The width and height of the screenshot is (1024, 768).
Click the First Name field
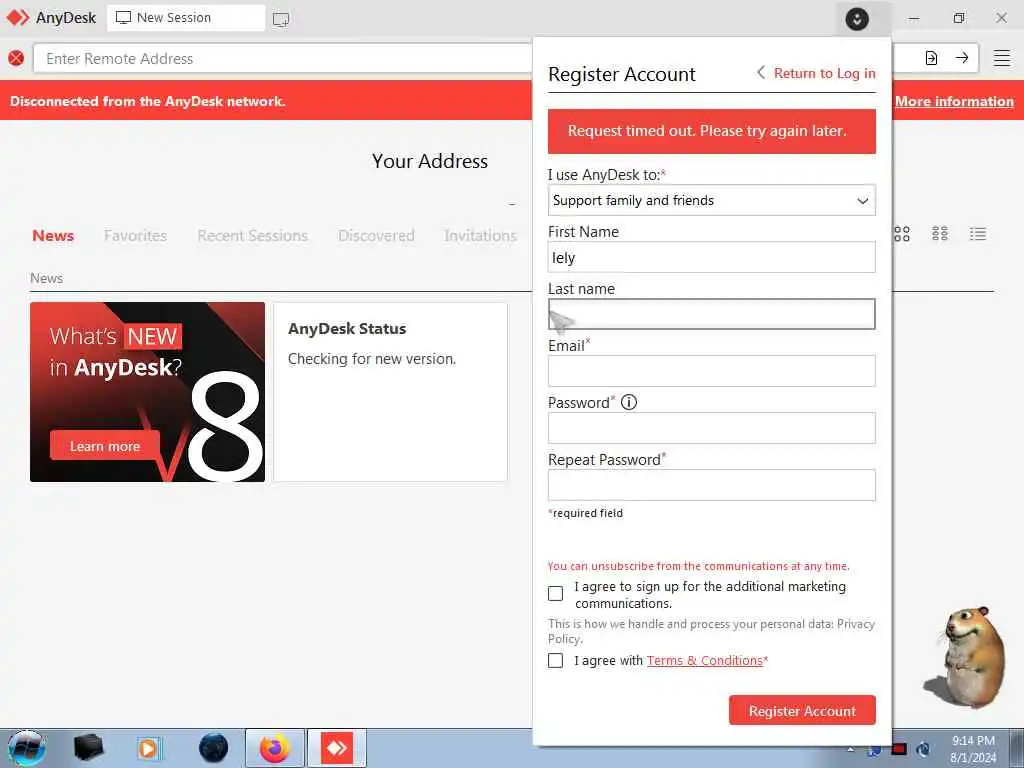tap(711, 257)
